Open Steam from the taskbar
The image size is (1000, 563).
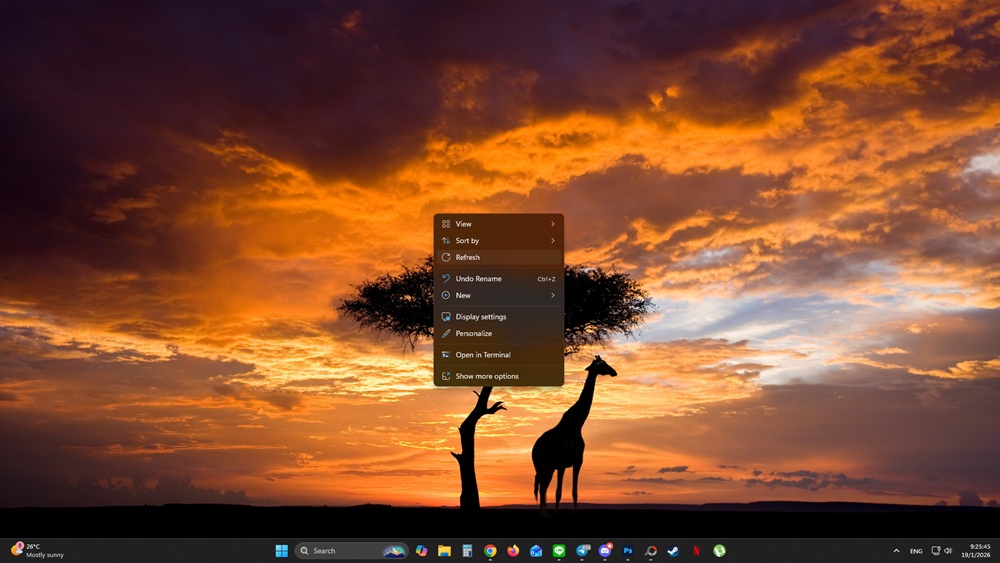pos(673,551)
